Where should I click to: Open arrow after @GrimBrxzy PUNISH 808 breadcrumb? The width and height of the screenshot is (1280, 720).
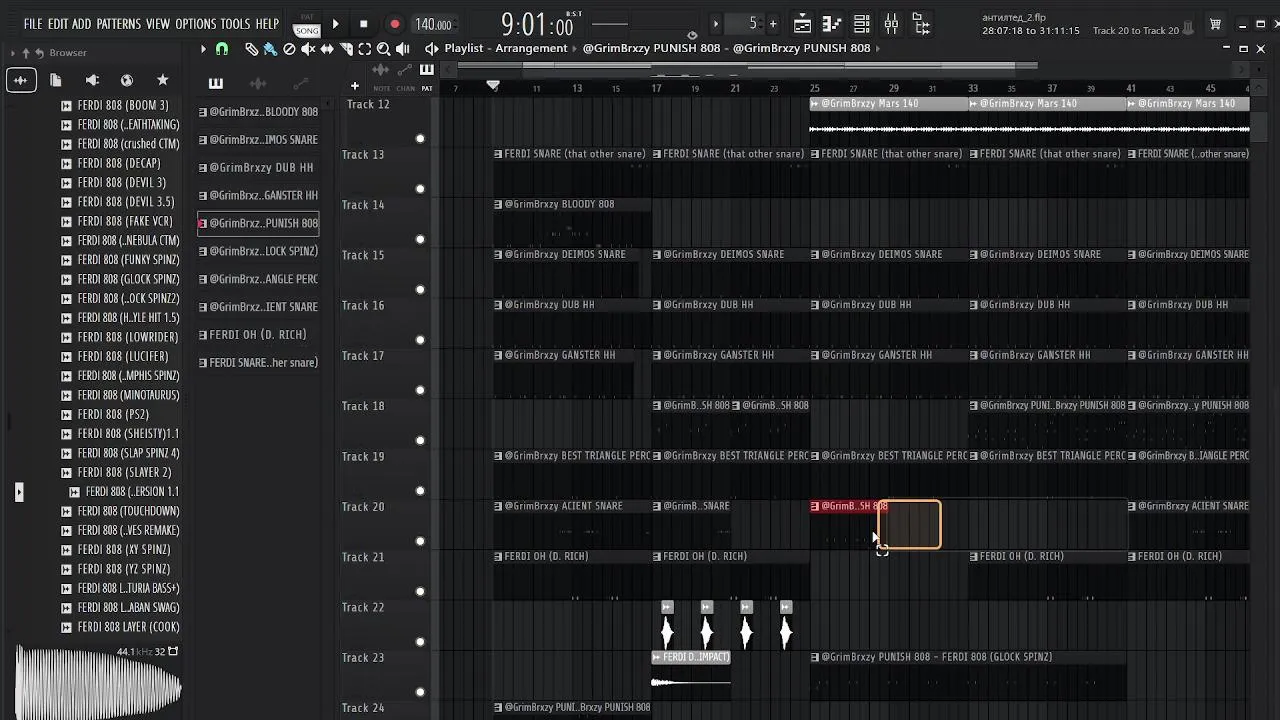(877, 48)
